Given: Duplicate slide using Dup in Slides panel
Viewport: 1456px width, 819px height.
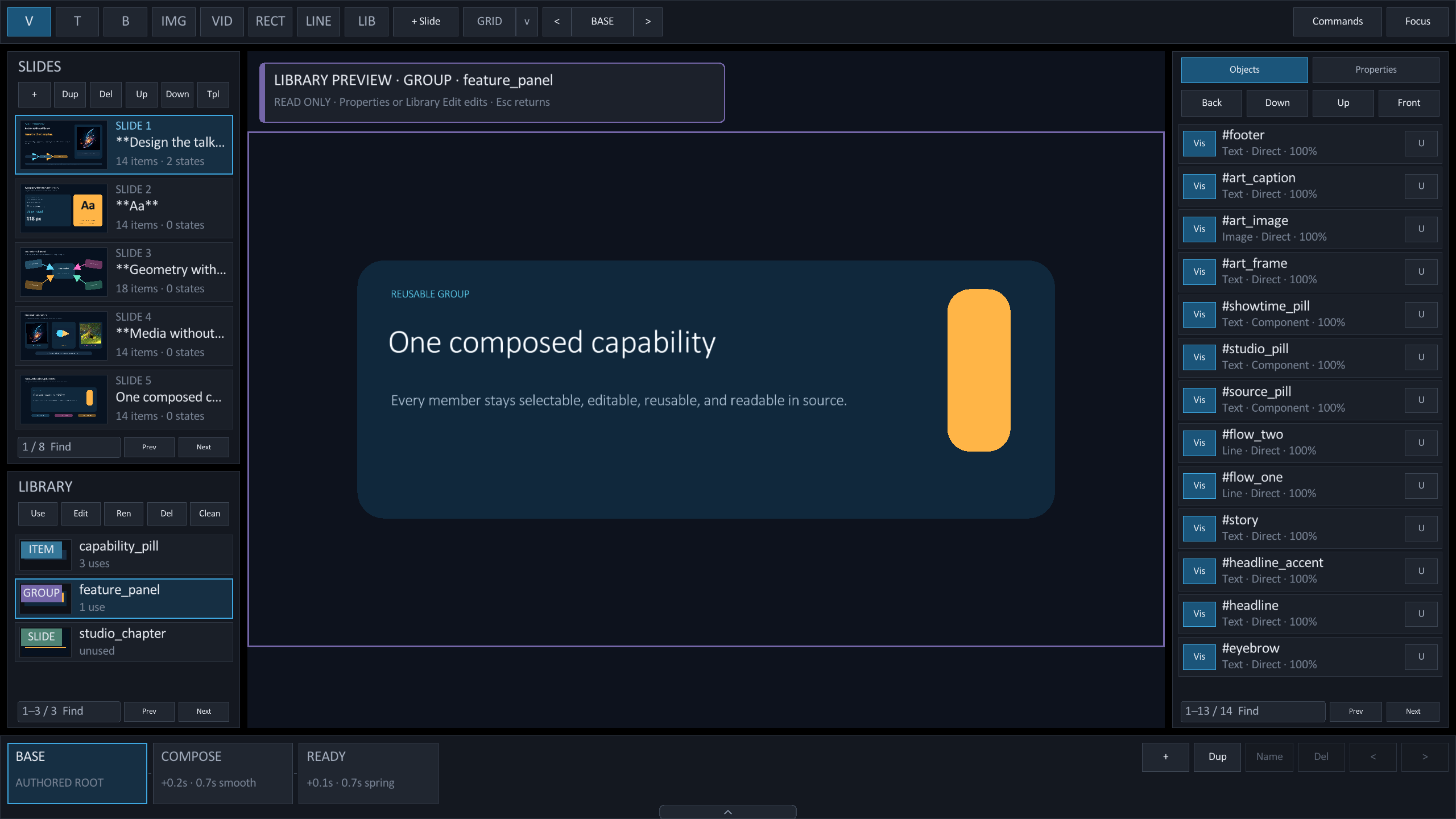Looking at the screenshot, I should coord(70,94).
